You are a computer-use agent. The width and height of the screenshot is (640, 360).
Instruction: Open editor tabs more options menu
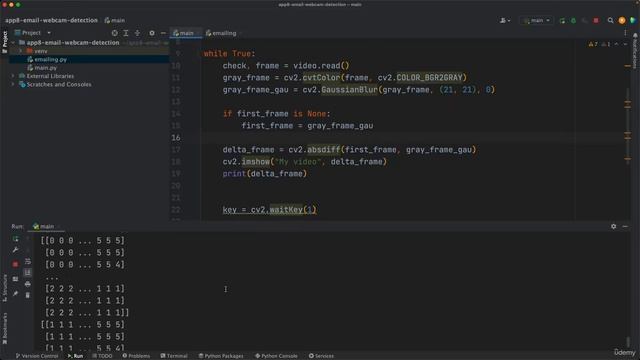(x=625, y=33)
